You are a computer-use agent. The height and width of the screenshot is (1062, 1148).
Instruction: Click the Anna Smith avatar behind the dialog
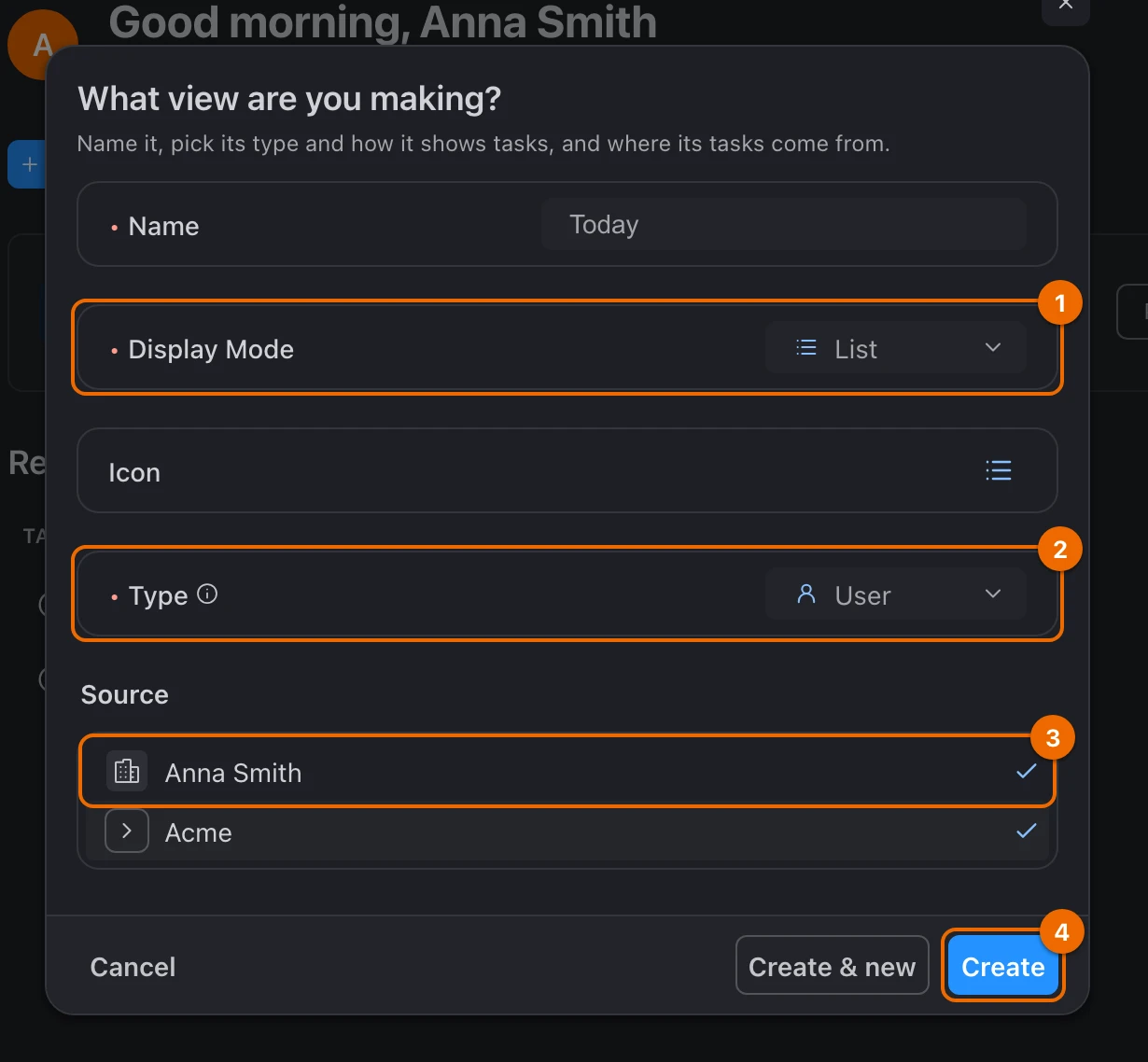pyautogui.click(x=41, y=45)
